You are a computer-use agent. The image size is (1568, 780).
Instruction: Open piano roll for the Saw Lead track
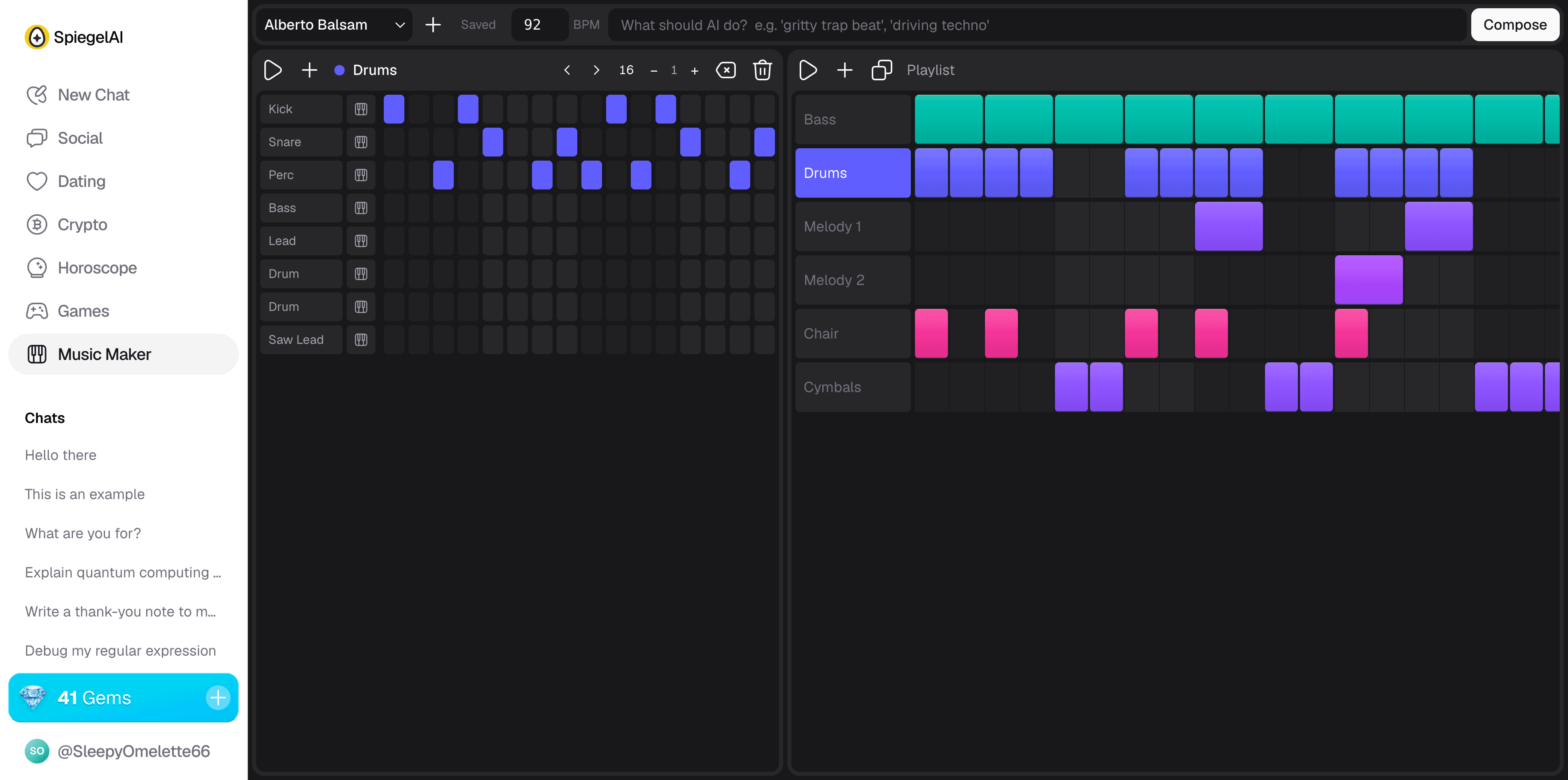[x=361, y=340]
